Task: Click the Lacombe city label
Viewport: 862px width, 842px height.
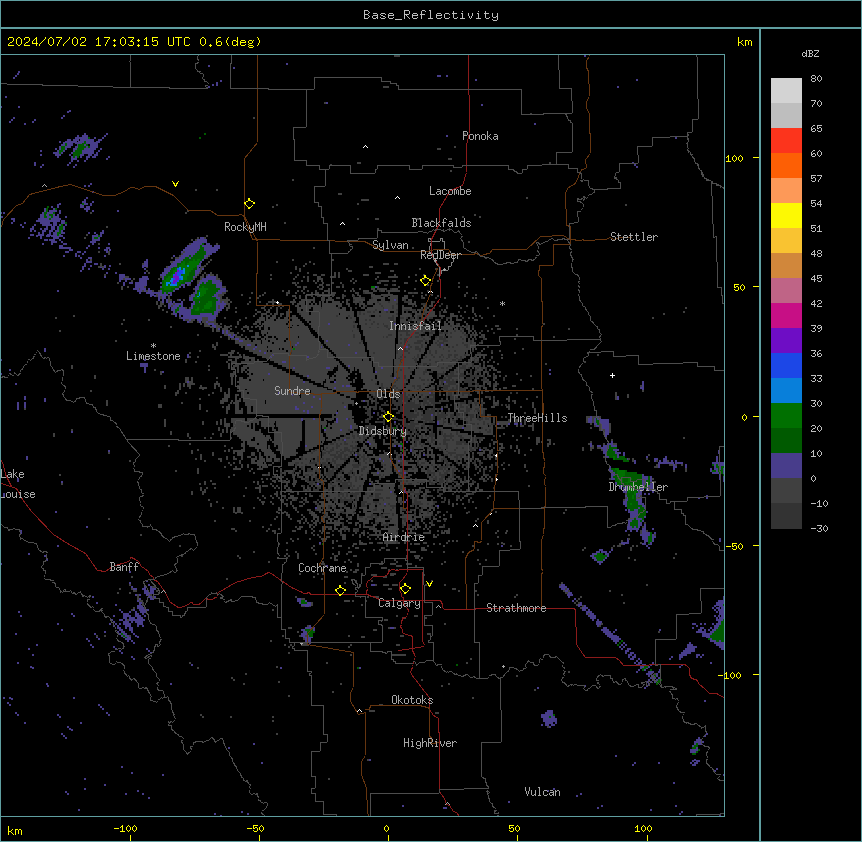Action: pyautogui.click(x=450, y=191)
